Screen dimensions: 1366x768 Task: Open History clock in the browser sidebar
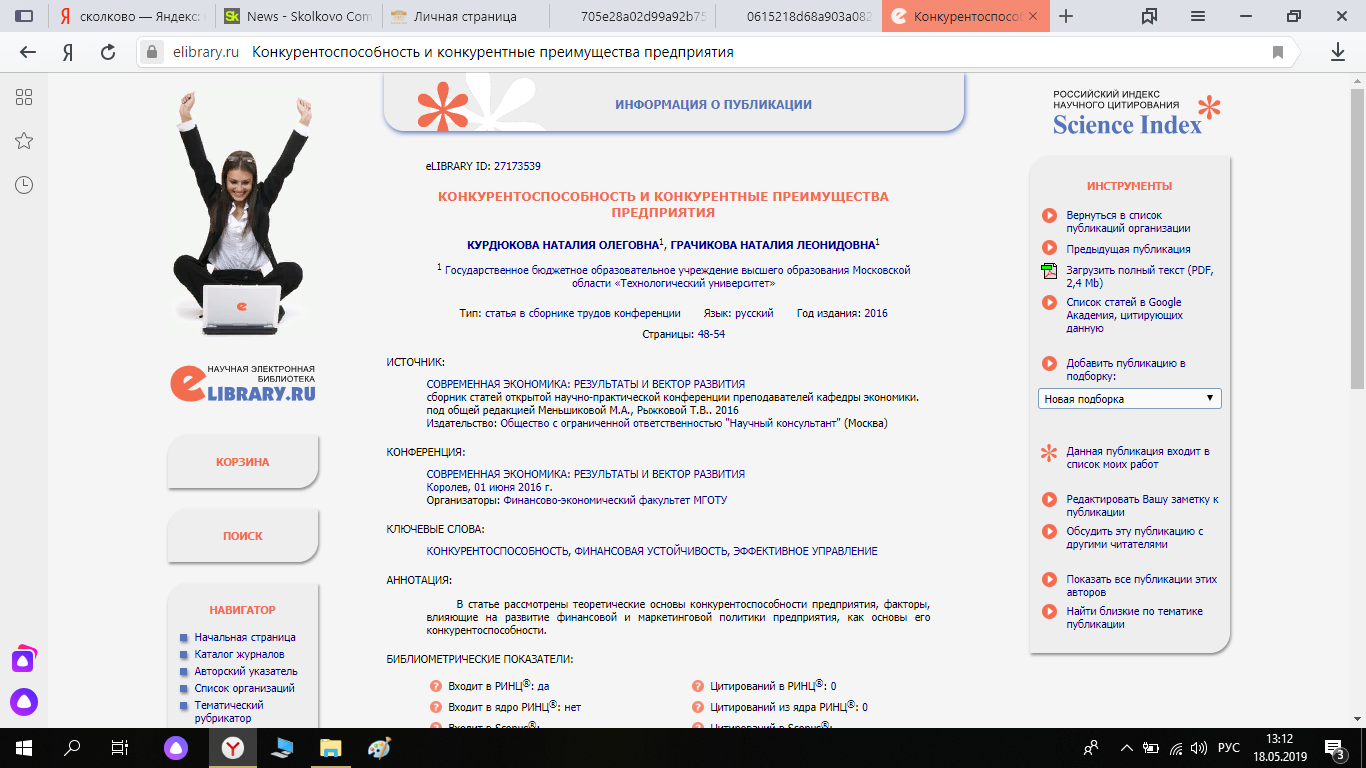click(x=24, y=185)
